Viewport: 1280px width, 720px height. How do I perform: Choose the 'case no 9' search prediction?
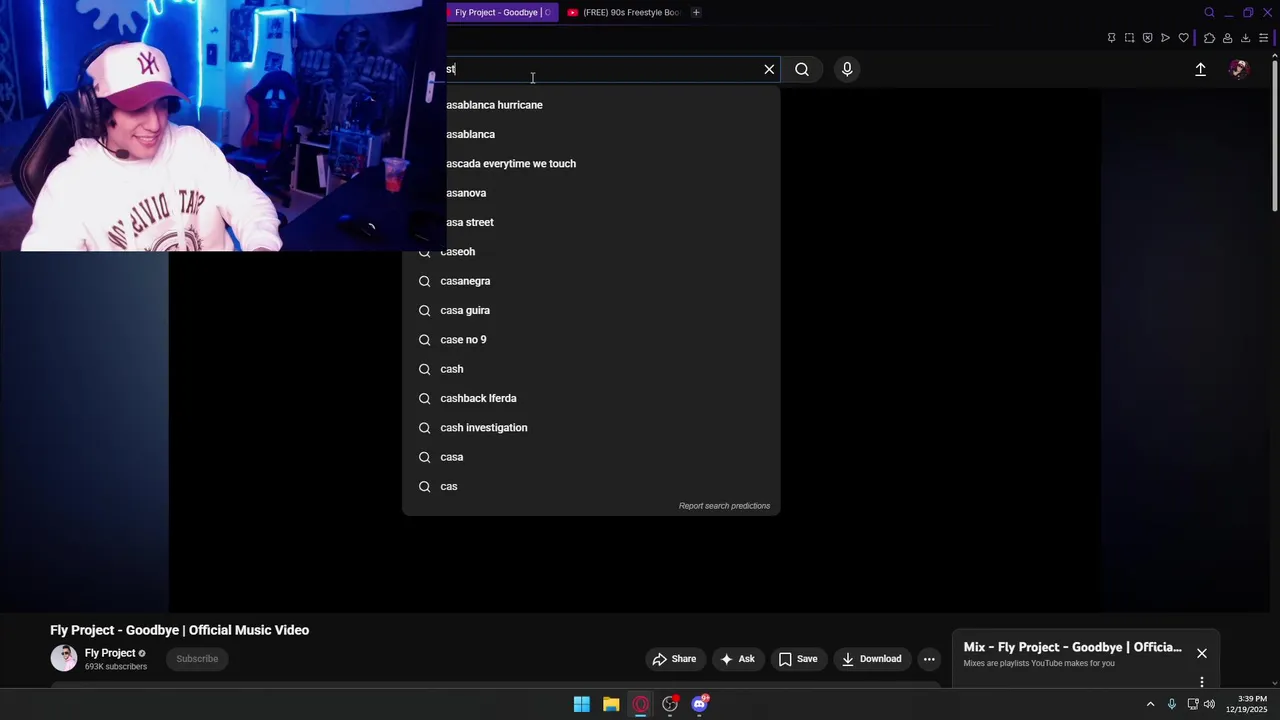click(x=591, y=340)
